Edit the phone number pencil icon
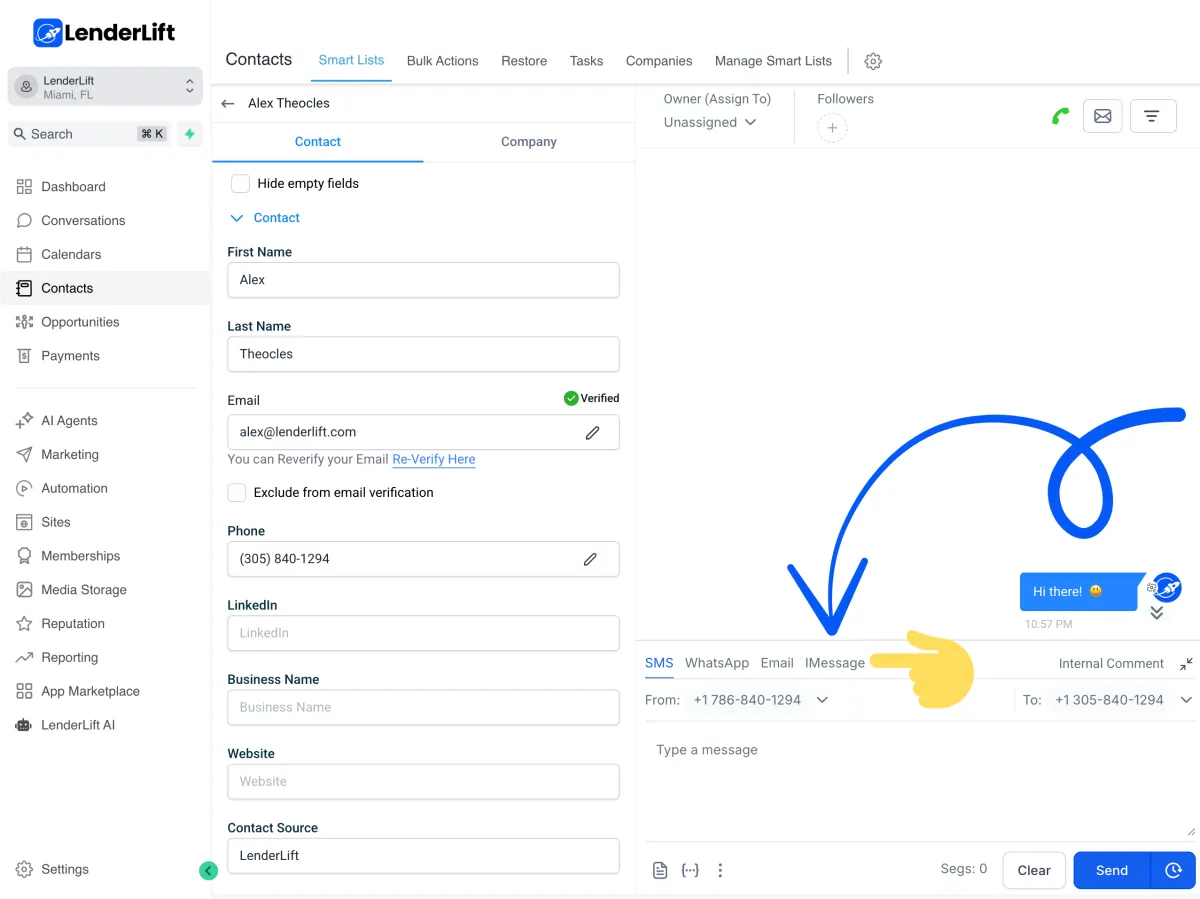The height and width of the screenshot is (899, 1200). tap(591, 559)
